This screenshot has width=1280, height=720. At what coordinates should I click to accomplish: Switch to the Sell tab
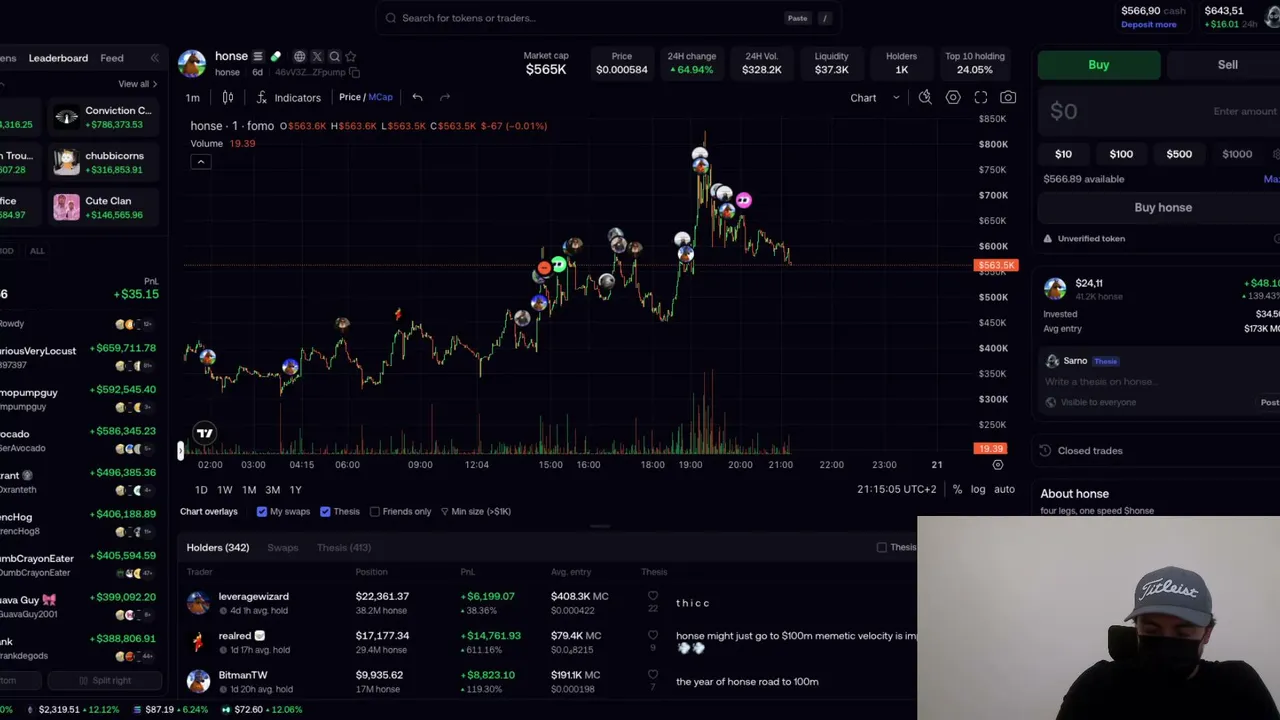[1228, 65]
